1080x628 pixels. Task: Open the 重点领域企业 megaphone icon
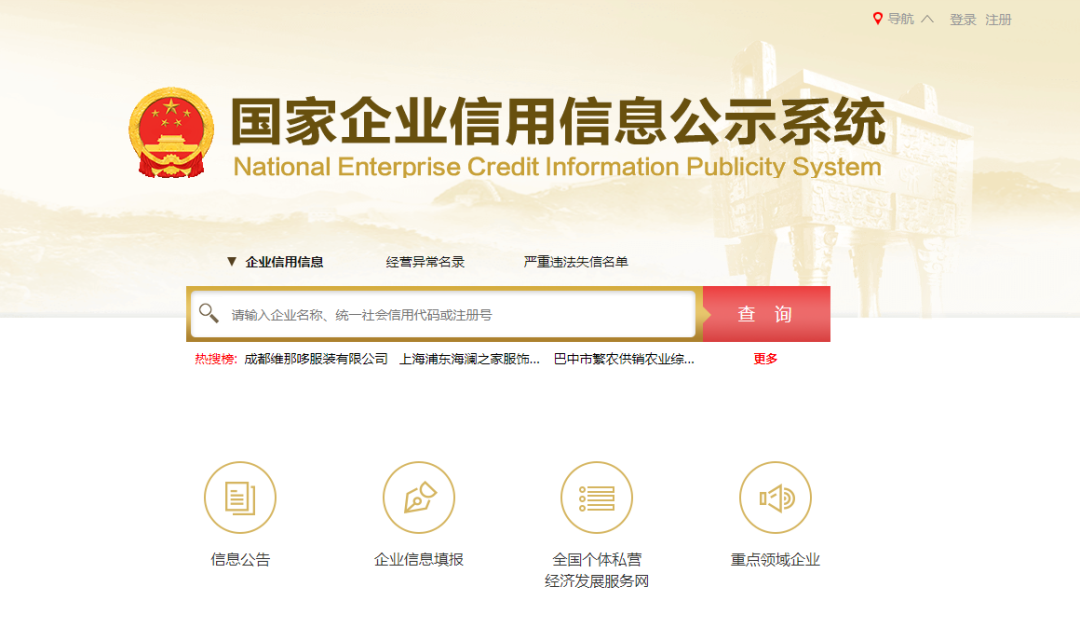coord(775,497)
